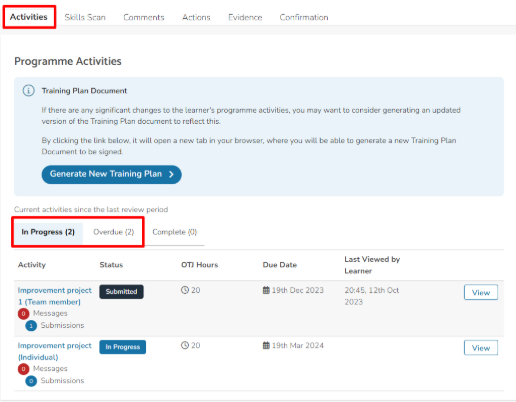Click calendar icon next to 19th Dec 2023
This screenshot has width=516, height=402.
(x=266, y=290)
